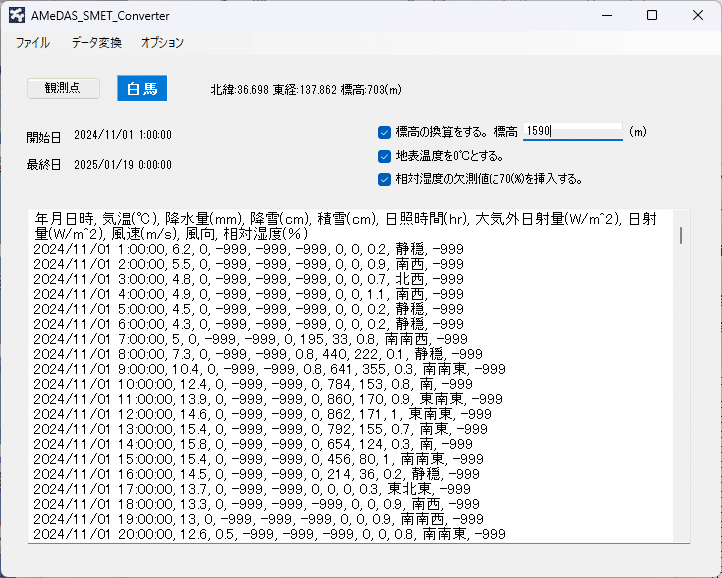Click the header row starting with 年月日時

point(345,226)
